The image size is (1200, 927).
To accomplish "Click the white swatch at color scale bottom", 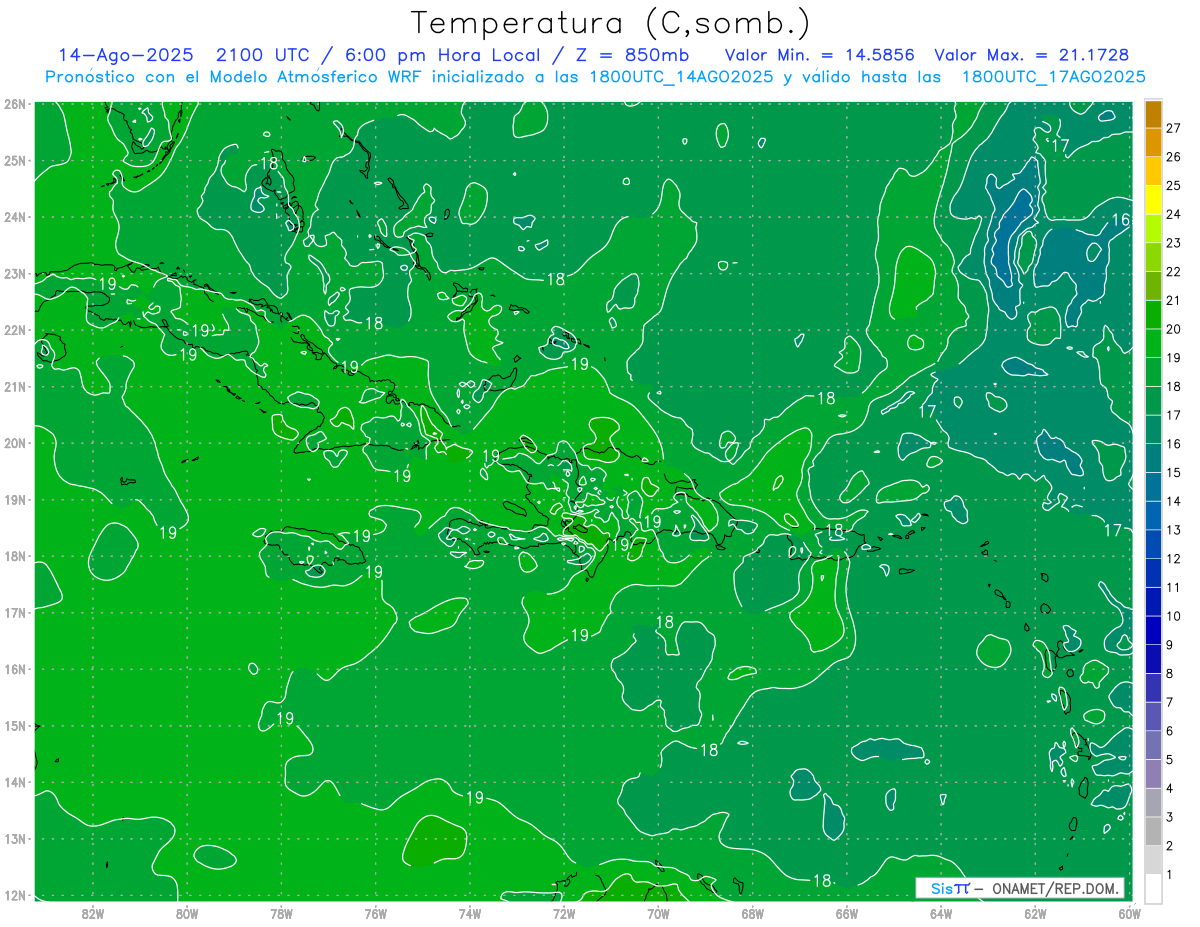I will click(x=1153, y=887).
